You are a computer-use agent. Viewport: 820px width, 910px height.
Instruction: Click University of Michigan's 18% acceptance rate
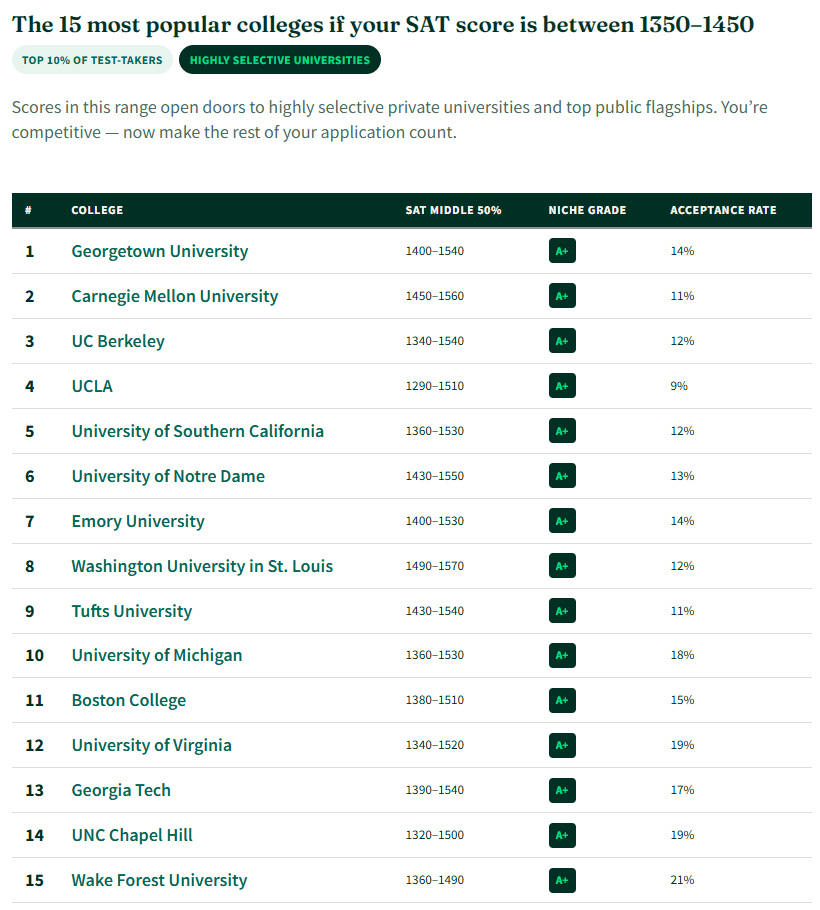pos(682,655)
